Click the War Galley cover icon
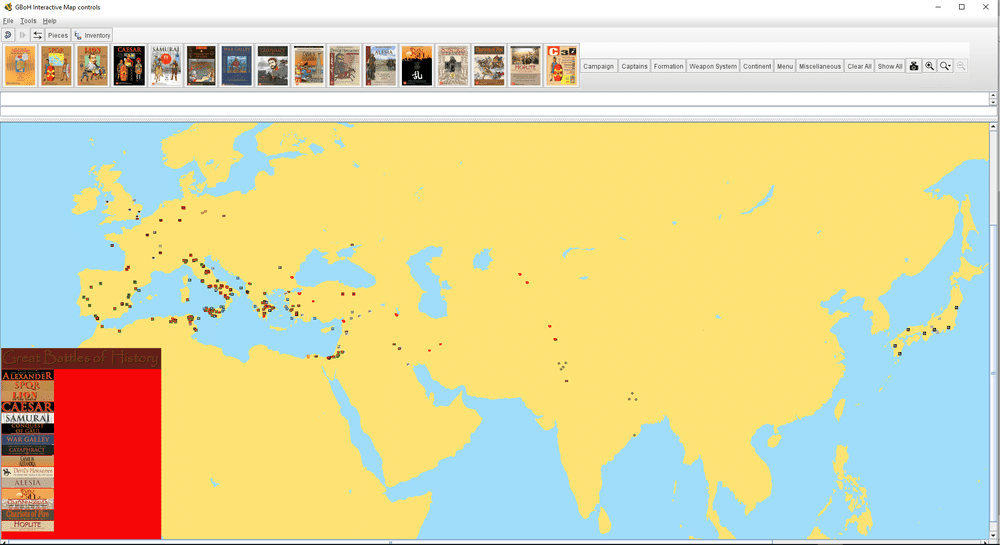This screenshot has height=545, width=1000. [237, 66]
